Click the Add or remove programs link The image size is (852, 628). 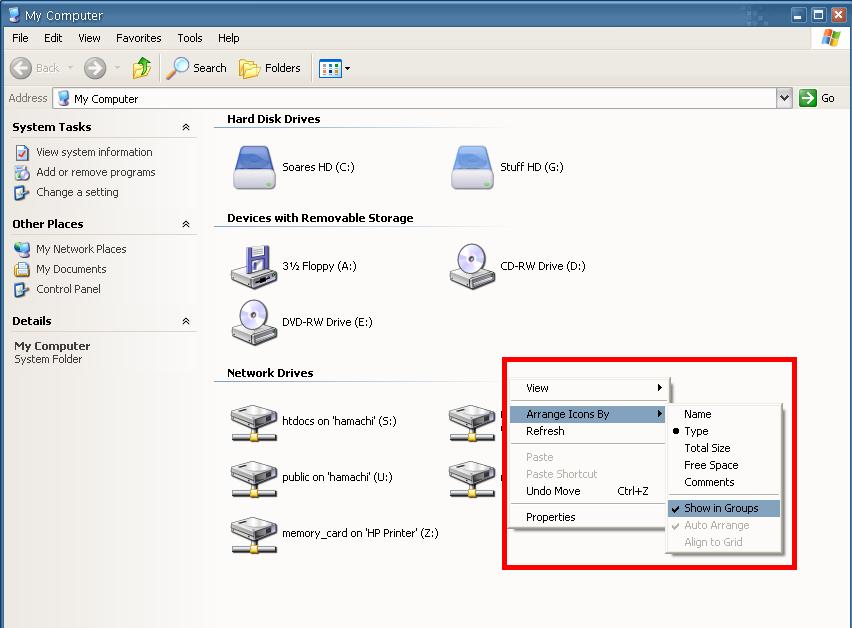[96, 173]
